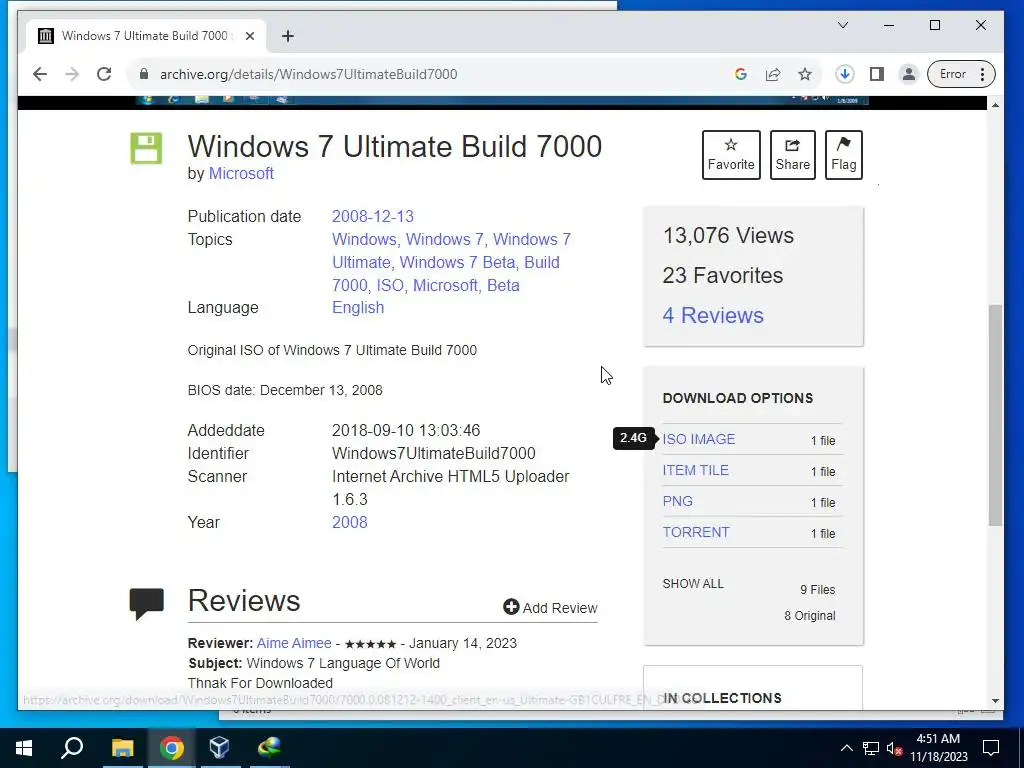The image size is (1024, 768).
Task: Select the Windows 7 Ultimate Build 7000 tab
Action: (x=147, y=36)
